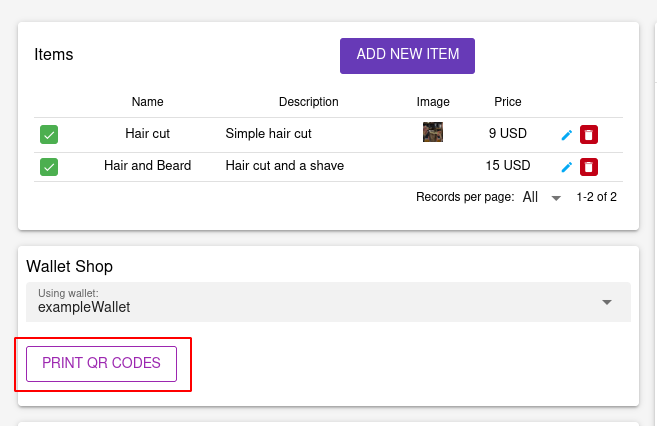
Task: Toggle the Hair cut row checkbox
Action: [x=49, y=134]
